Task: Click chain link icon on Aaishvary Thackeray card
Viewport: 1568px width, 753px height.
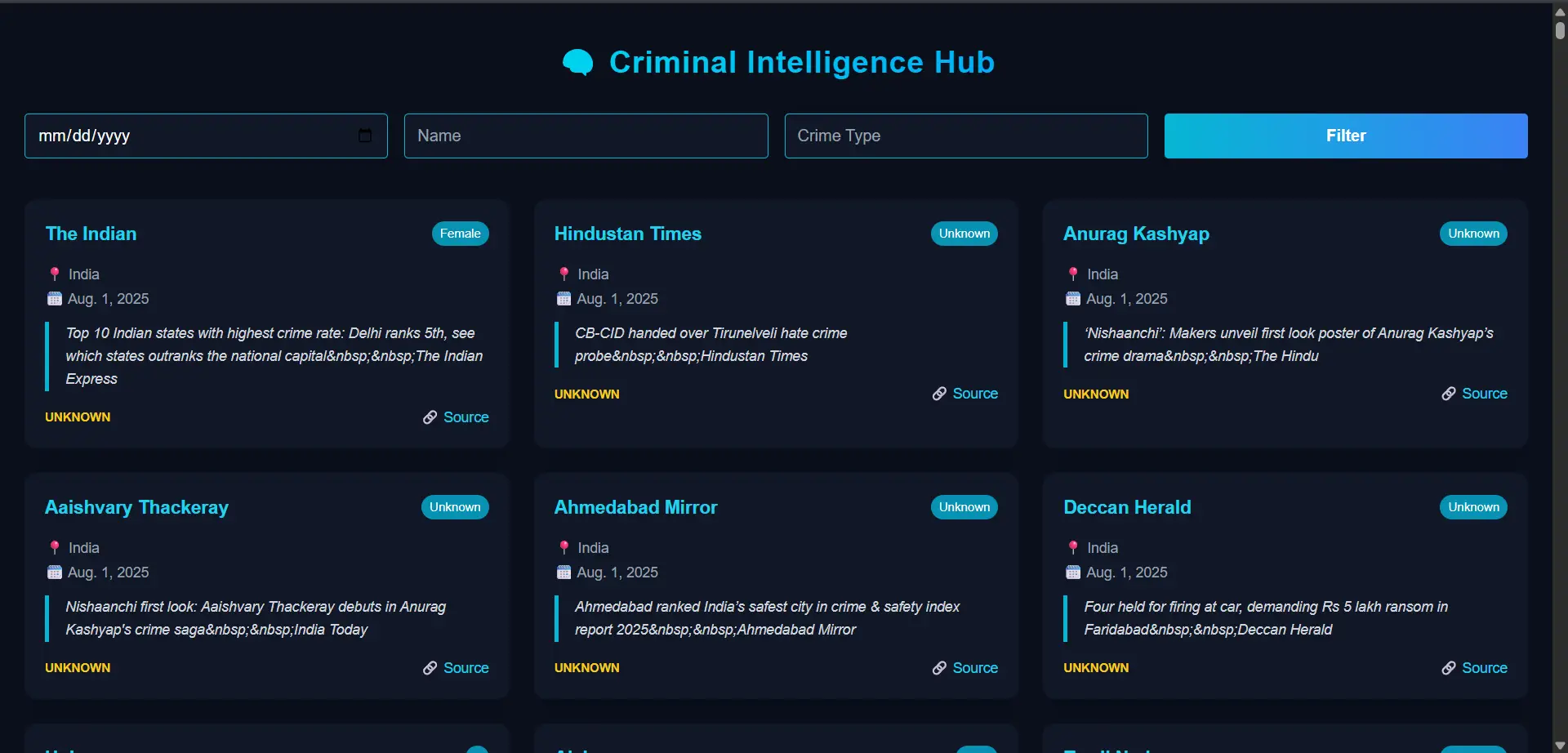Action: (x=430, y=668)
